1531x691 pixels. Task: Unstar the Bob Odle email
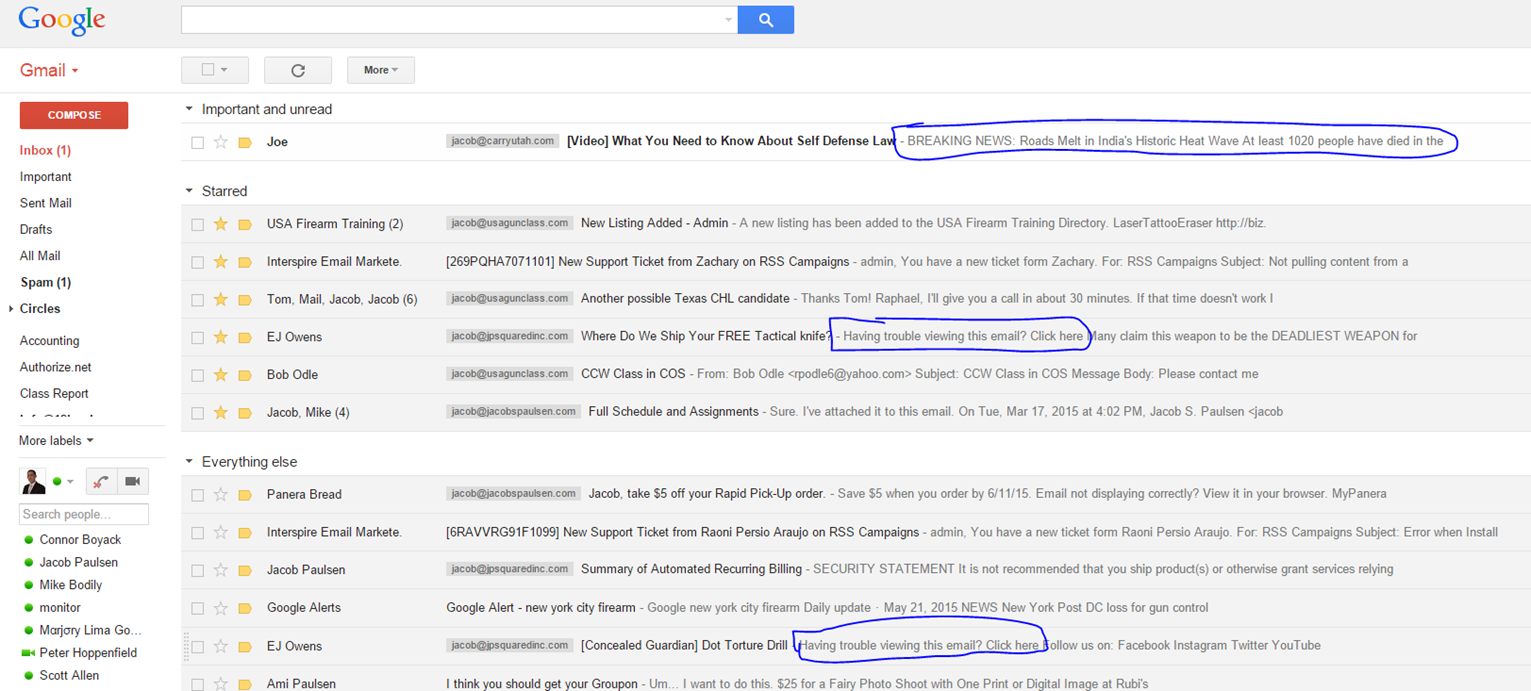coord(221,375)
